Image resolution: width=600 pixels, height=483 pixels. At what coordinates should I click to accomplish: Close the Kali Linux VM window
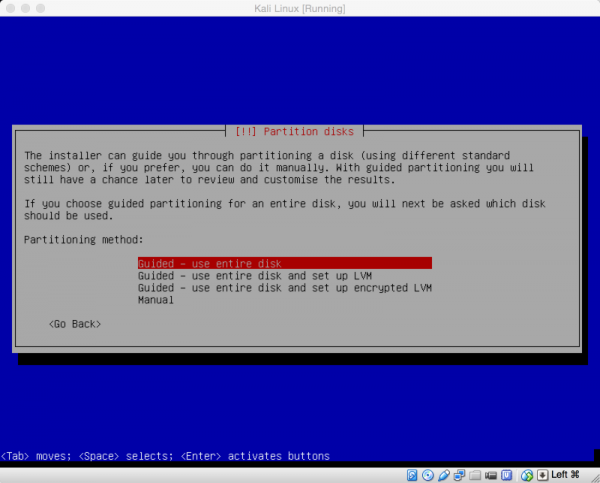10,8
